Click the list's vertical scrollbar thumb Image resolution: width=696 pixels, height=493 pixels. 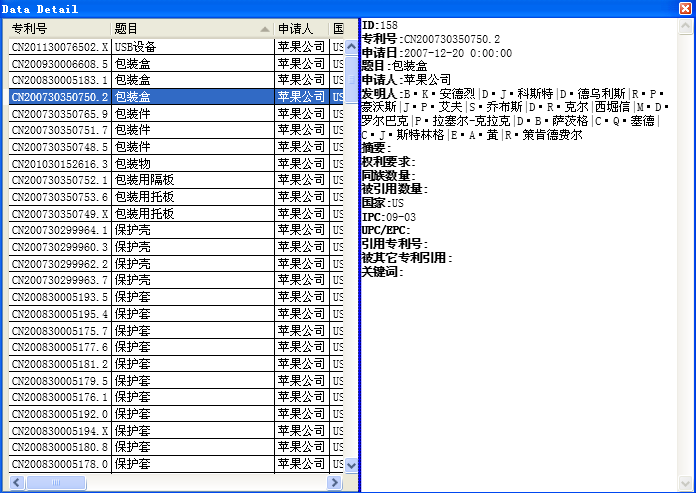(351, 79)
